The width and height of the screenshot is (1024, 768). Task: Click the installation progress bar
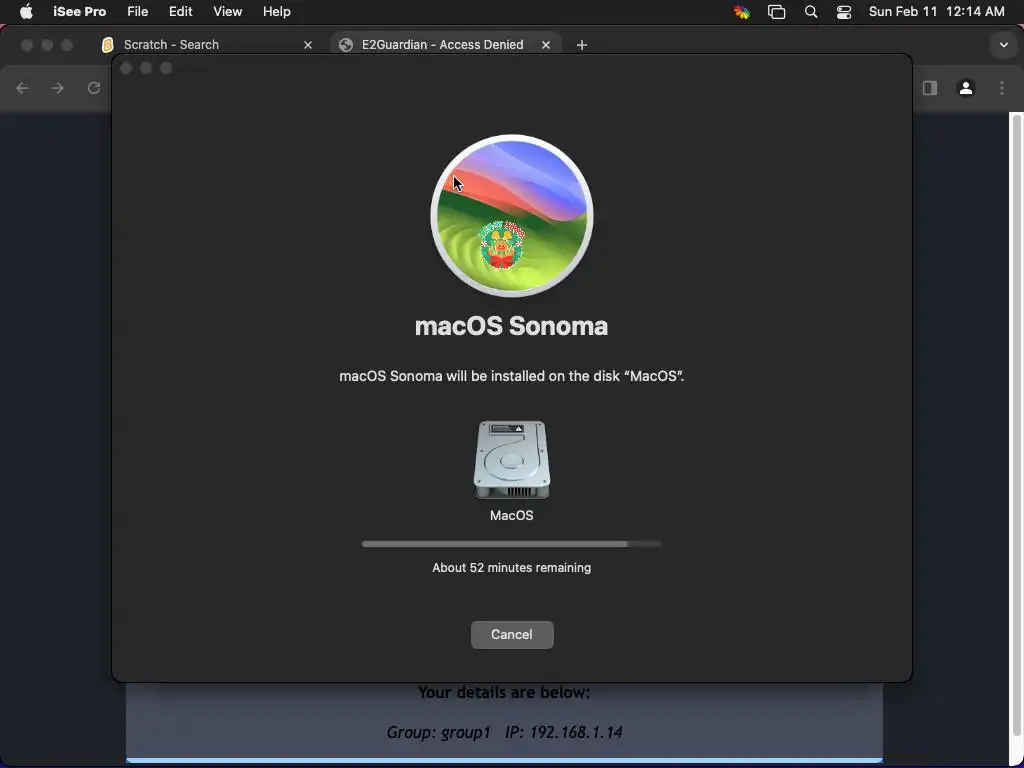click(x=511, y=544)
